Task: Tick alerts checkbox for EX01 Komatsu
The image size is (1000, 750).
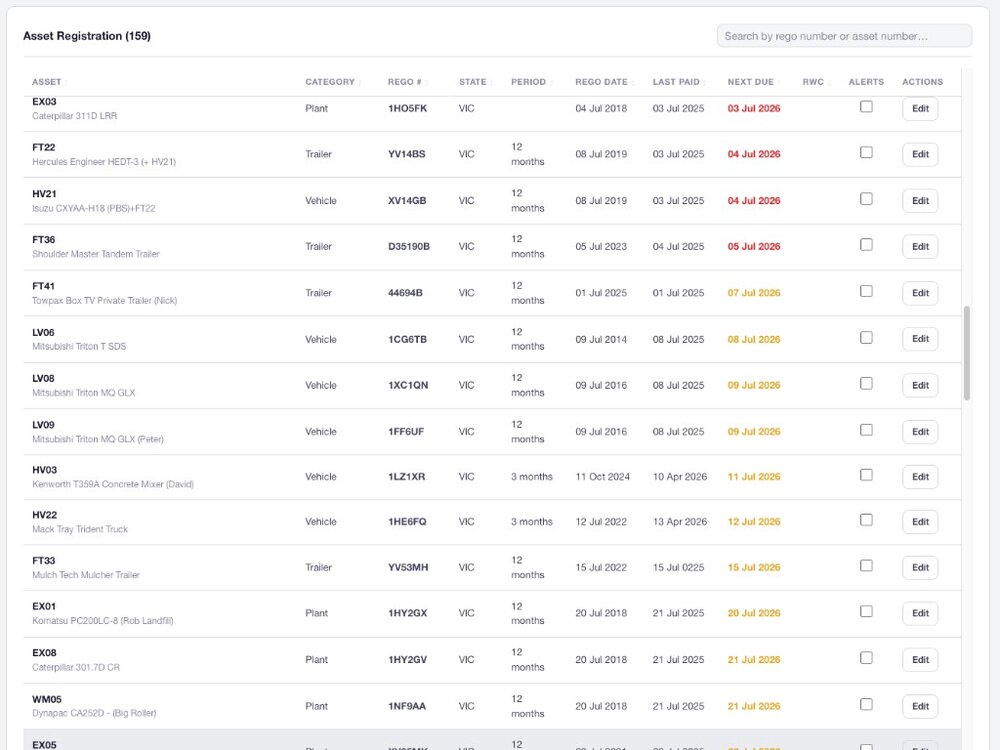Action: 866,612
